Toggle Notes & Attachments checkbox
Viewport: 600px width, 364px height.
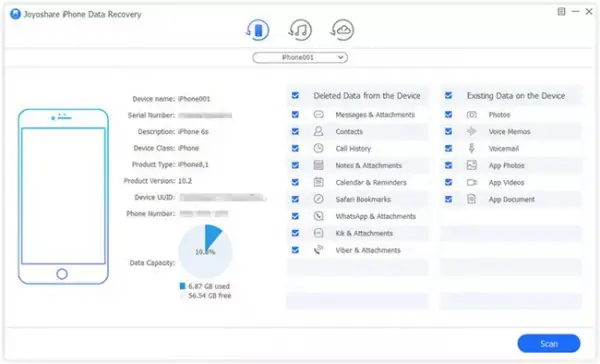[x=295, y=165]
